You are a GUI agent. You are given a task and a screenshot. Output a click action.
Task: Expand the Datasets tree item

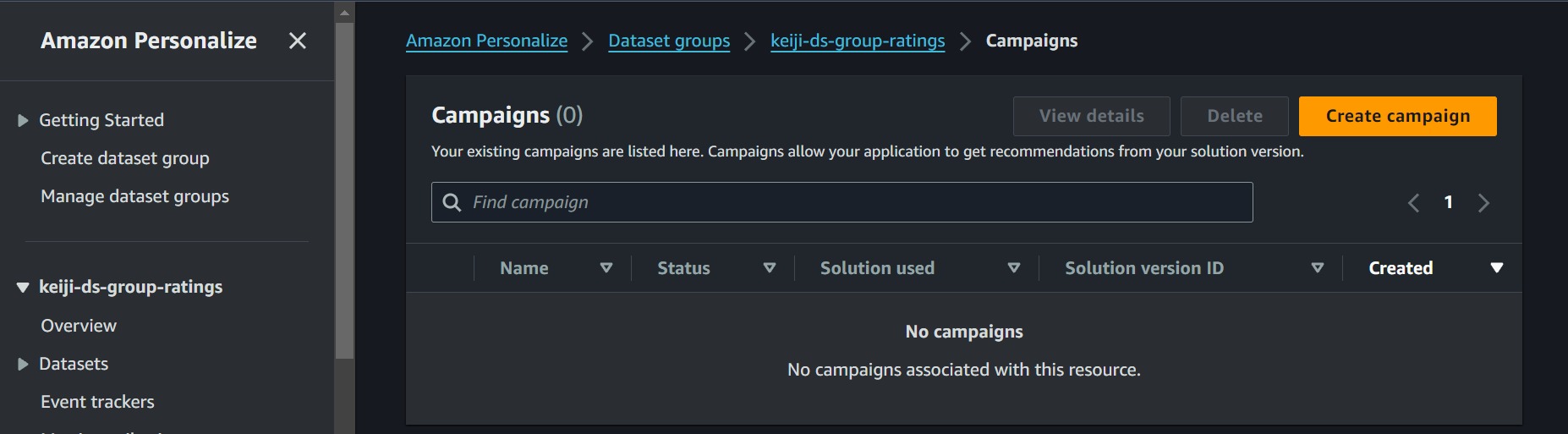click(23, 365)
